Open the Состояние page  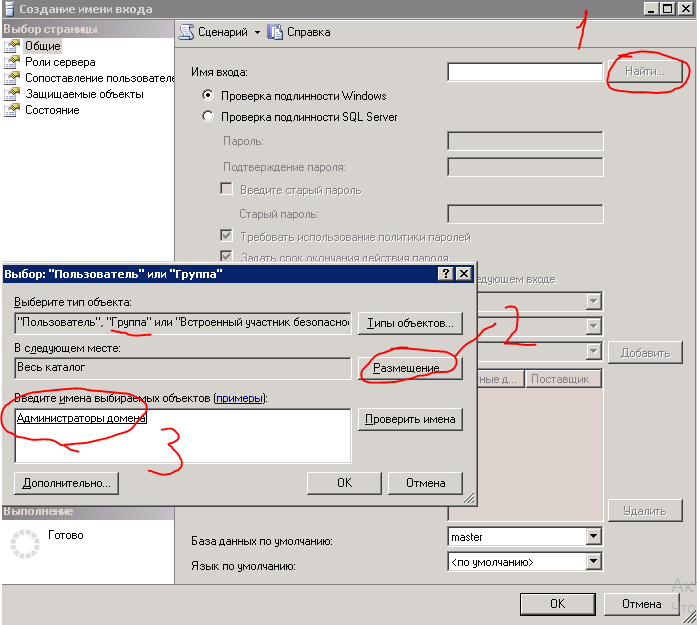[x=52, y=110]
